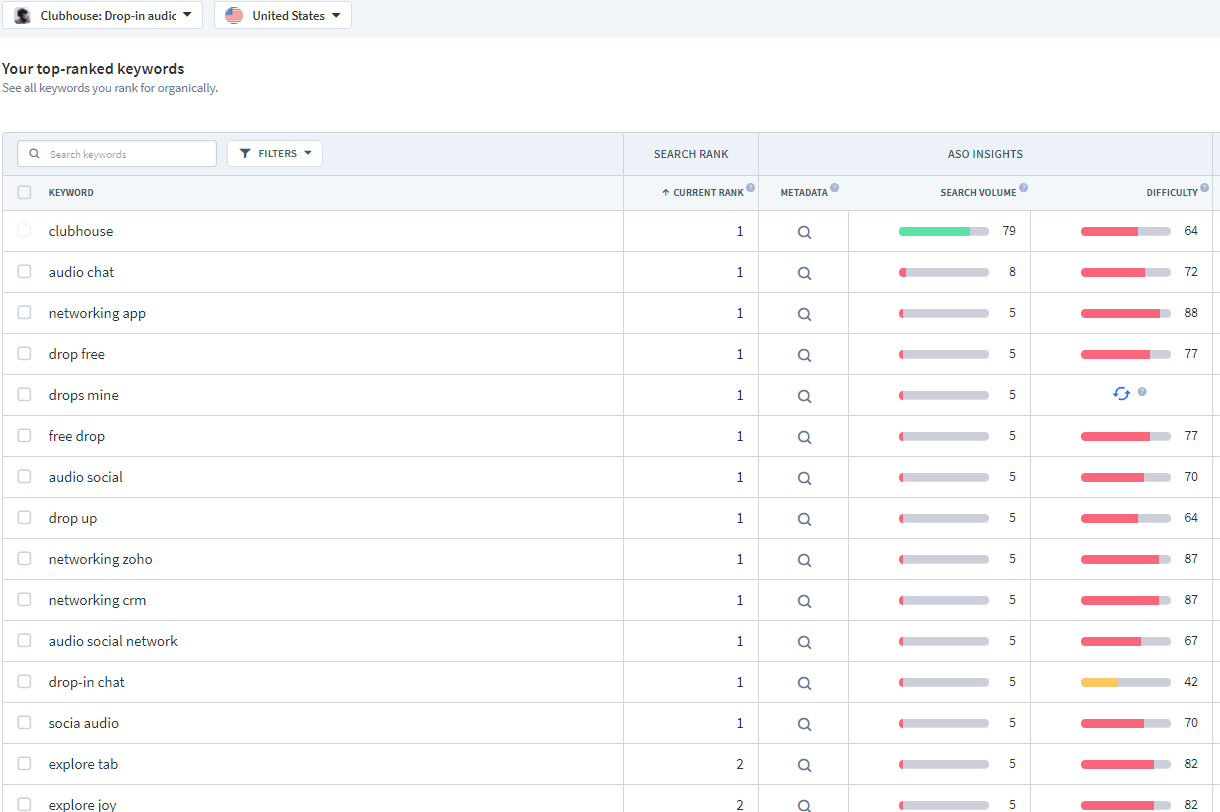1220x812 pixels.
Task: Click the networking crm keyword text
Action: point(97,600)
